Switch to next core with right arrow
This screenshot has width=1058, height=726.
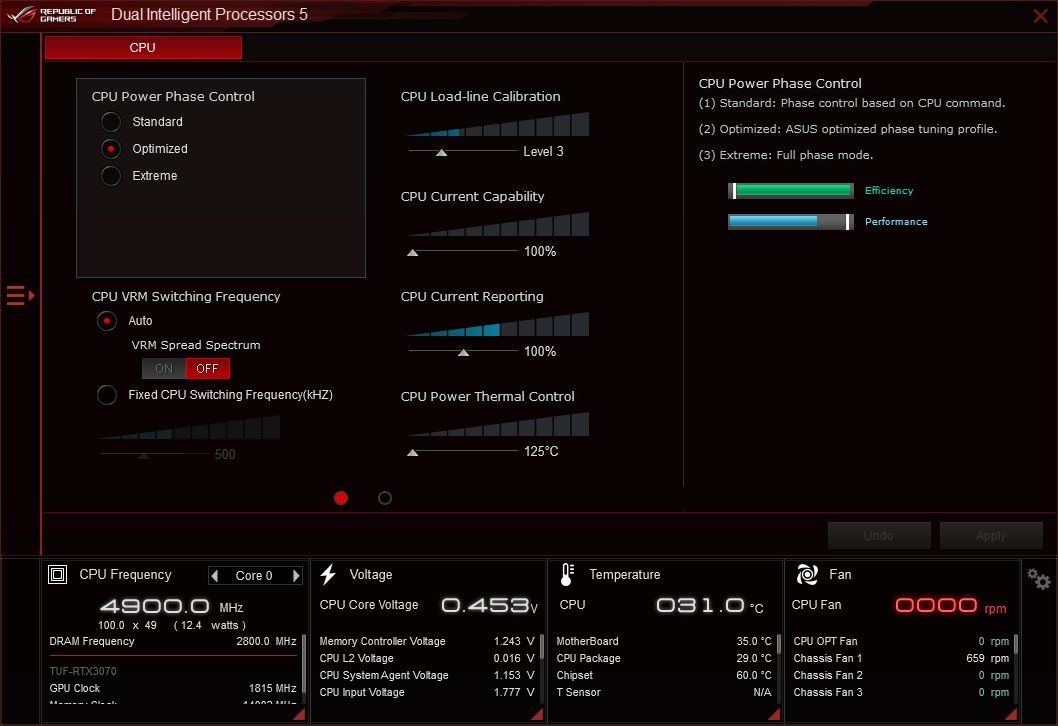click(x=296, y=576)
